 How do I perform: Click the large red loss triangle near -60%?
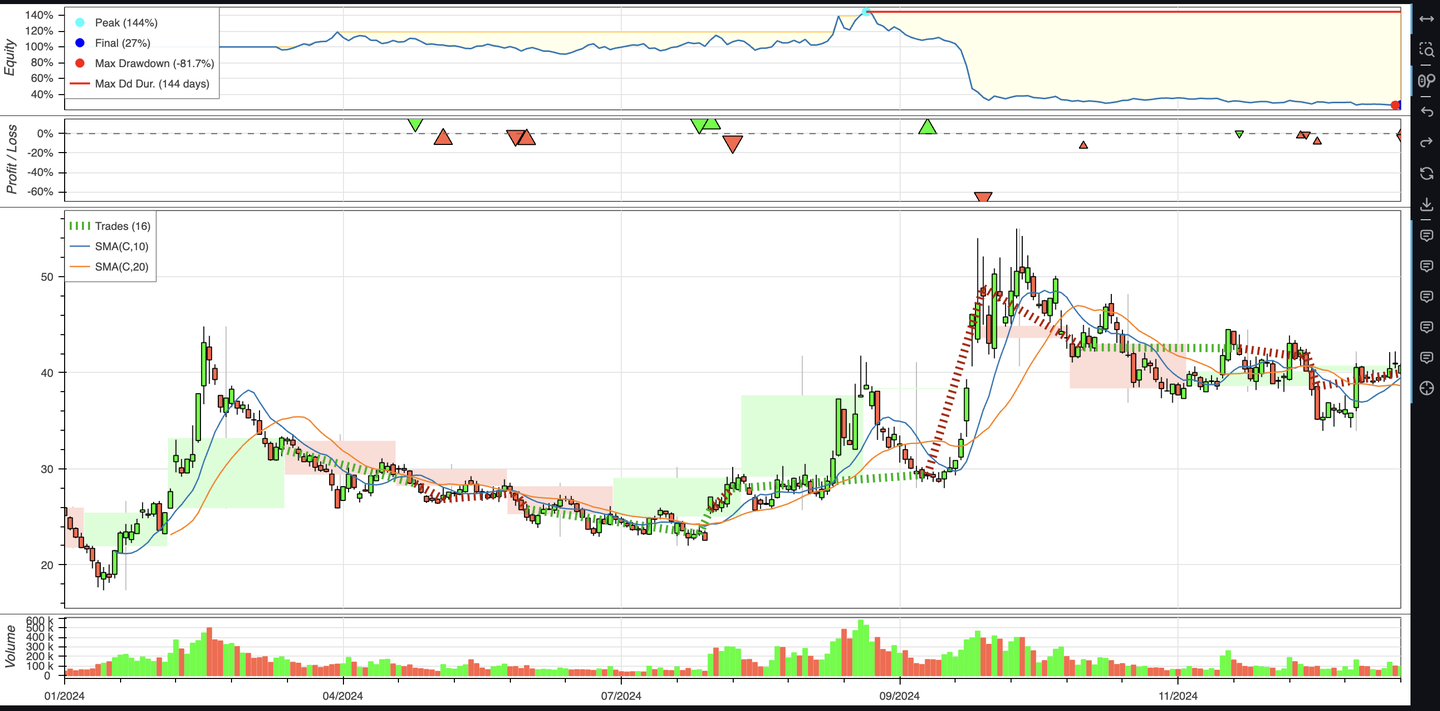pos(983,198)
